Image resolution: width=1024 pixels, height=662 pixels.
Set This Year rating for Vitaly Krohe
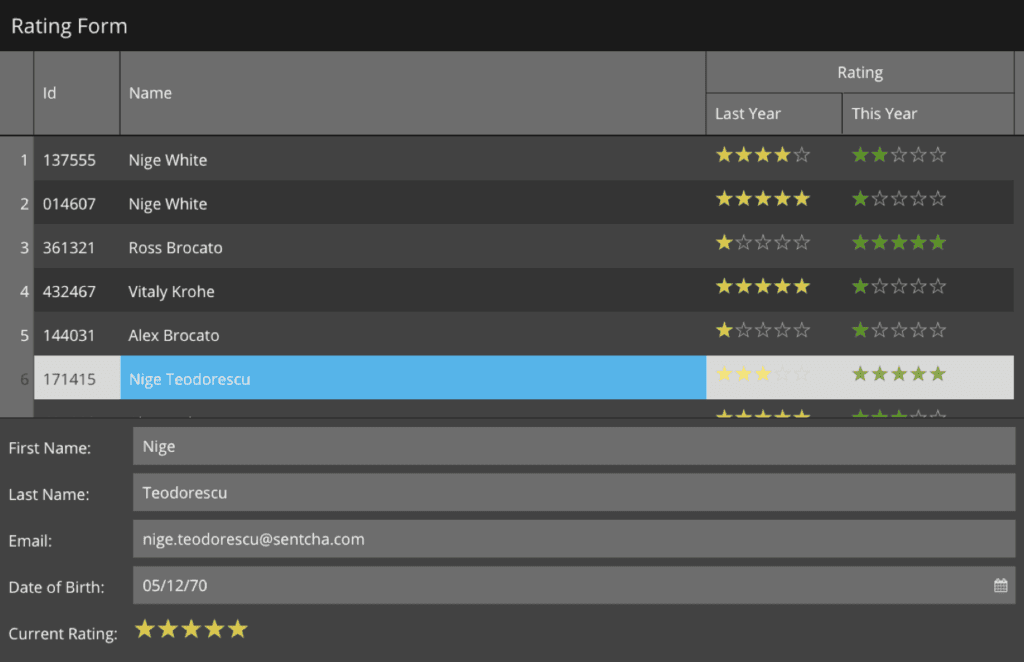pyautogui.click(x=899, y=287)
